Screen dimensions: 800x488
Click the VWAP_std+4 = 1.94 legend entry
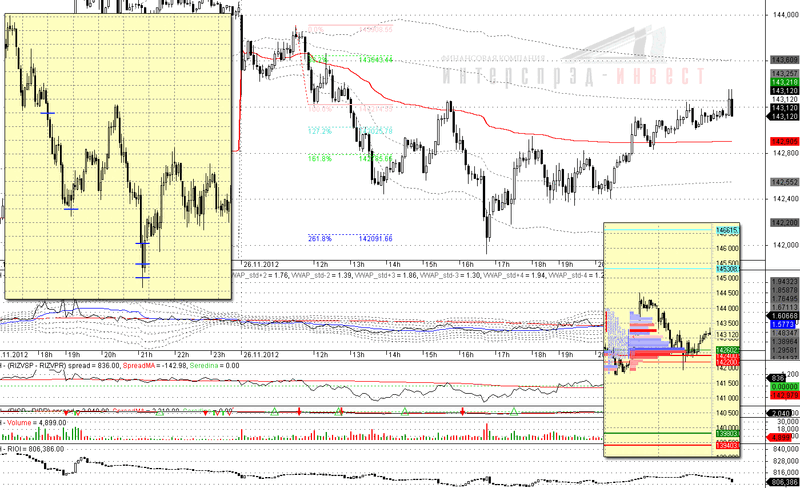coord(515,275)
